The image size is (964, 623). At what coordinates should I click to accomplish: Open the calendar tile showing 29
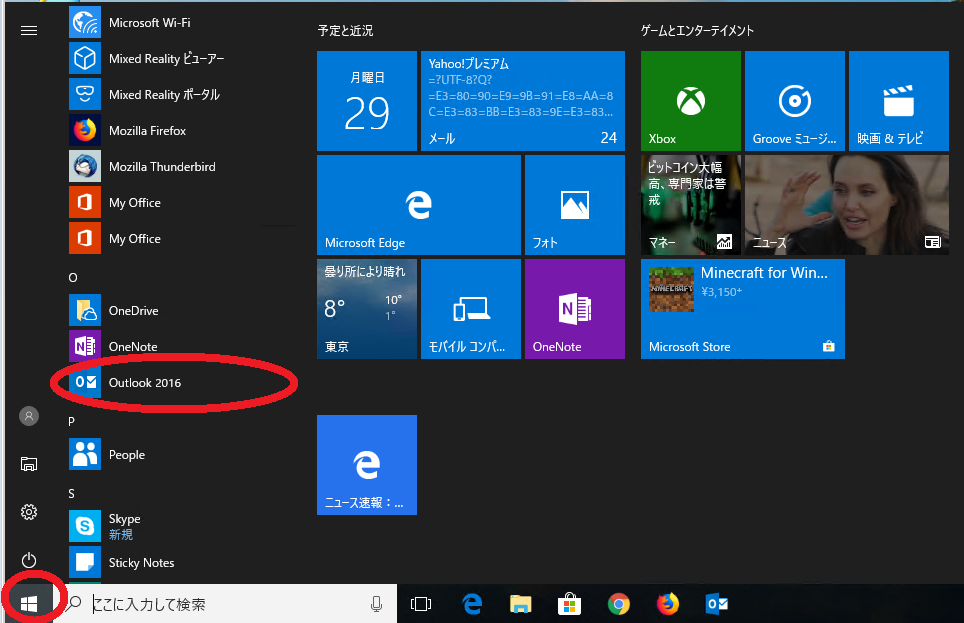coord(367,101)
